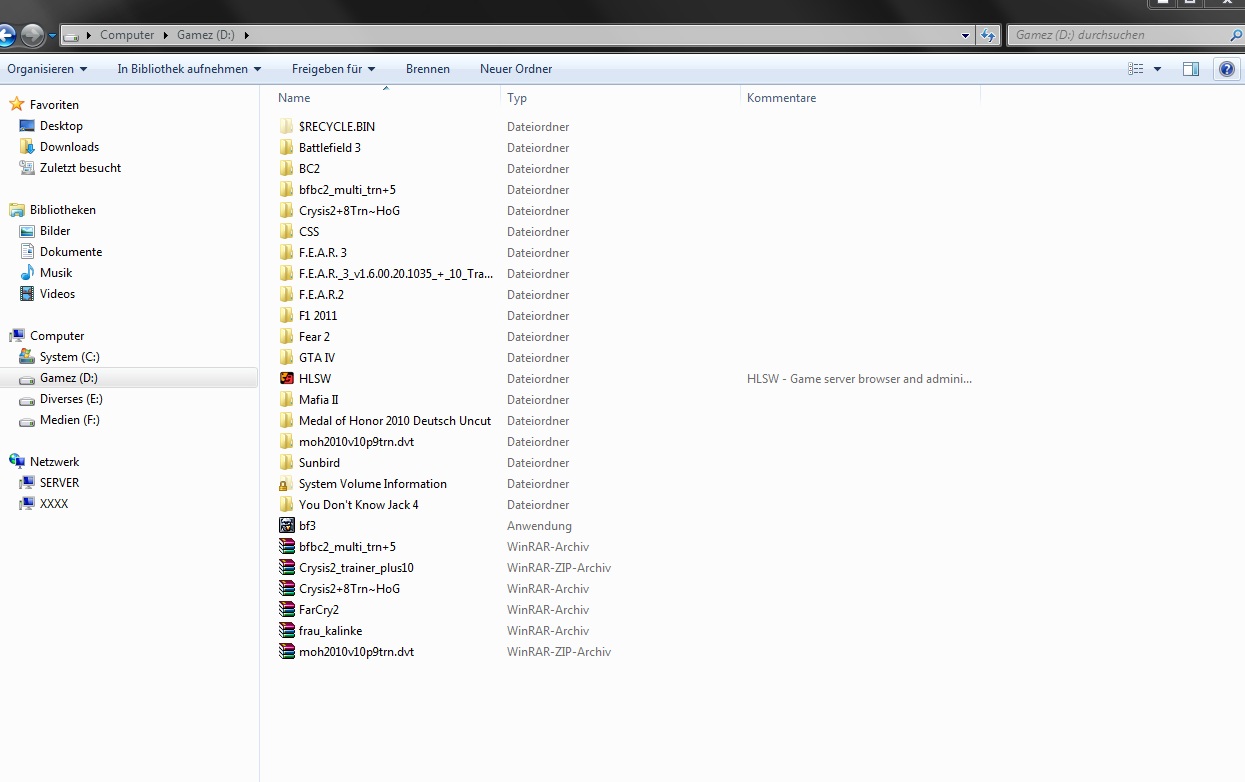Click the Brennen toolbar button

pos(428,69)
